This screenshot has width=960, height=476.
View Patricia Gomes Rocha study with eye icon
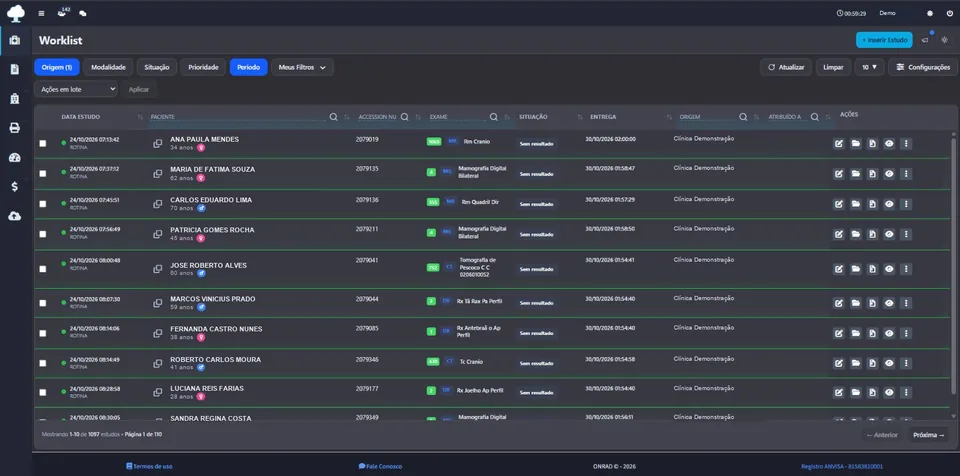pyautogui.click(x=889, y=235)
